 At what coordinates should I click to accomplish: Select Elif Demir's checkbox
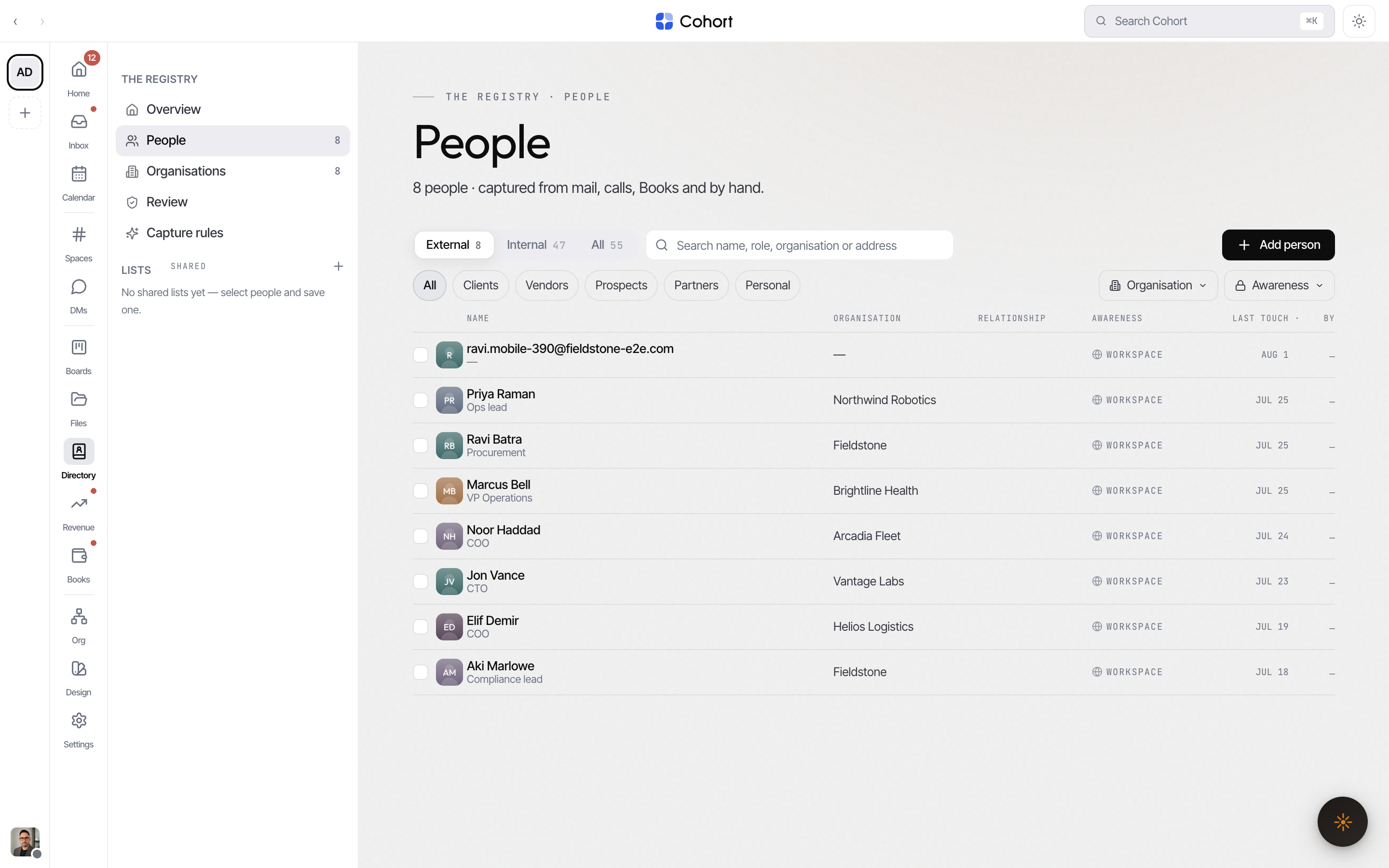(x=421, y=627)
